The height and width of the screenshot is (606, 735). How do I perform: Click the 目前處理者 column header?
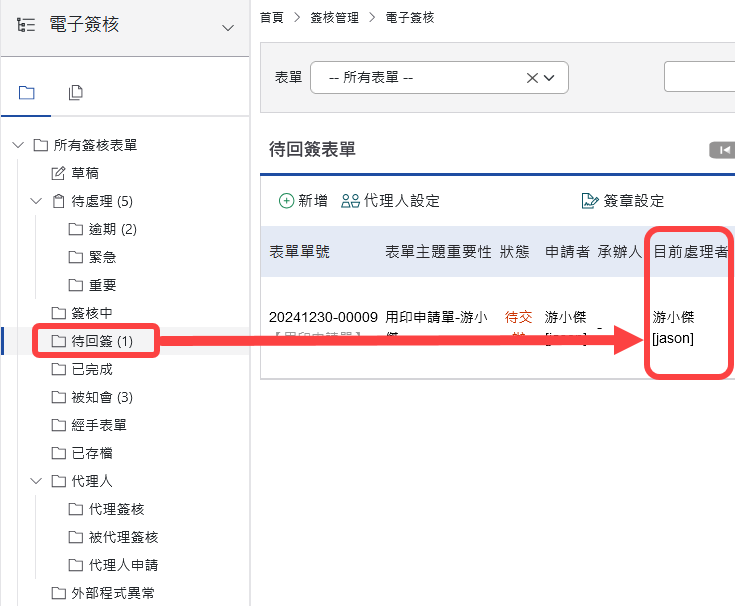pyautogui.click(x=690, y=252)
